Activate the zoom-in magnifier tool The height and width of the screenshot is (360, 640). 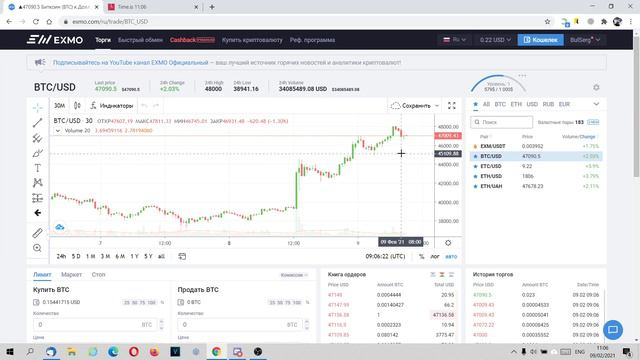click(x=38, y=248)
